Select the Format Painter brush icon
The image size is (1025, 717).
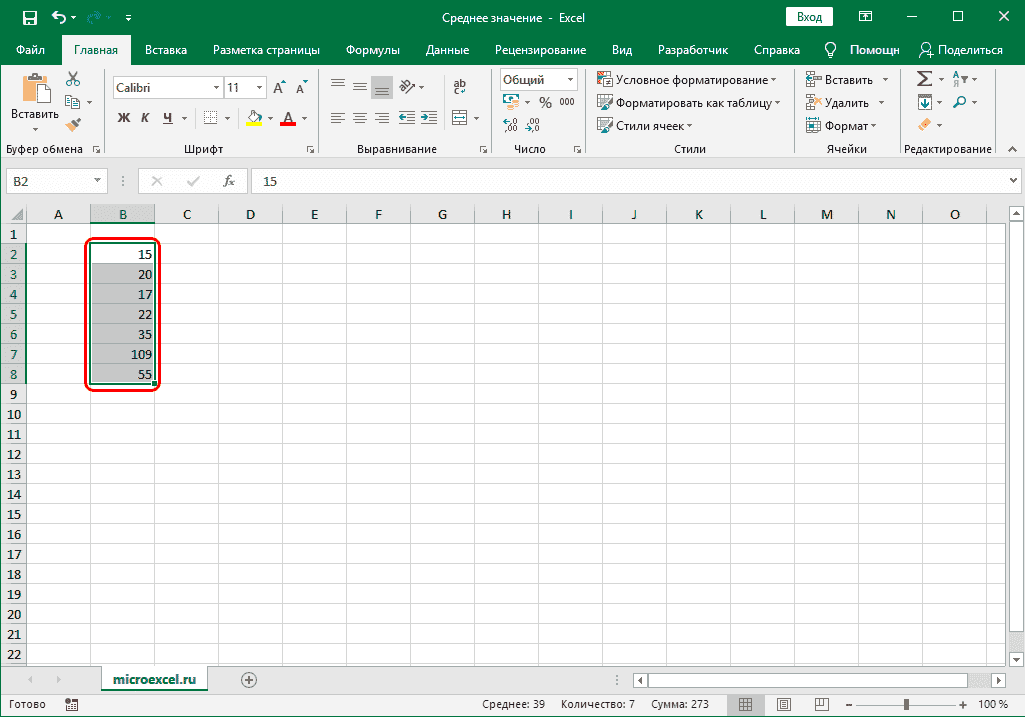(x=73, y=124)
